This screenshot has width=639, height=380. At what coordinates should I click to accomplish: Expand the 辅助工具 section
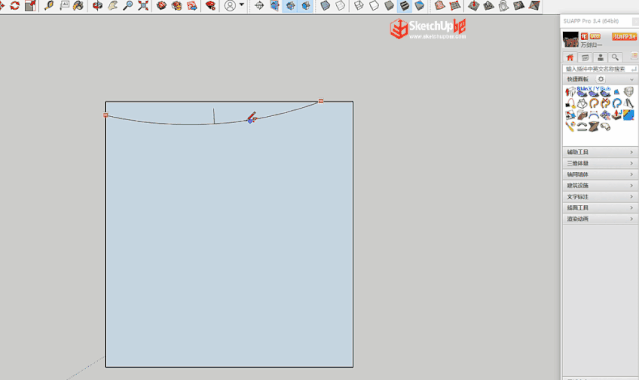tap(600, 152)
